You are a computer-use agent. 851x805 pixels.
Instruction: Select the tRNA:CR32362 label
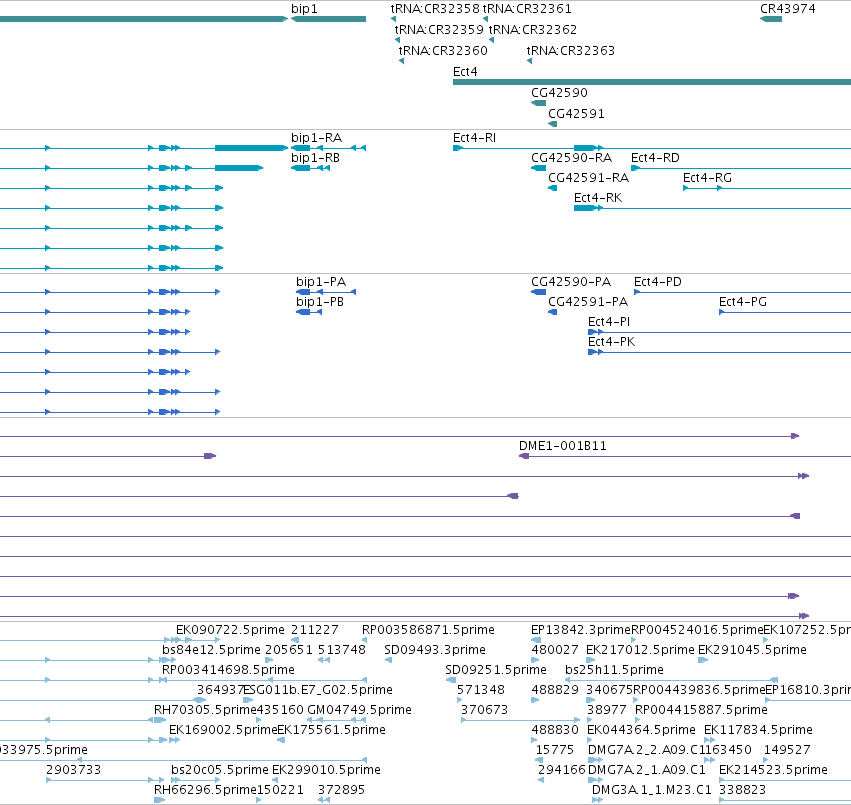click(533, 30)
